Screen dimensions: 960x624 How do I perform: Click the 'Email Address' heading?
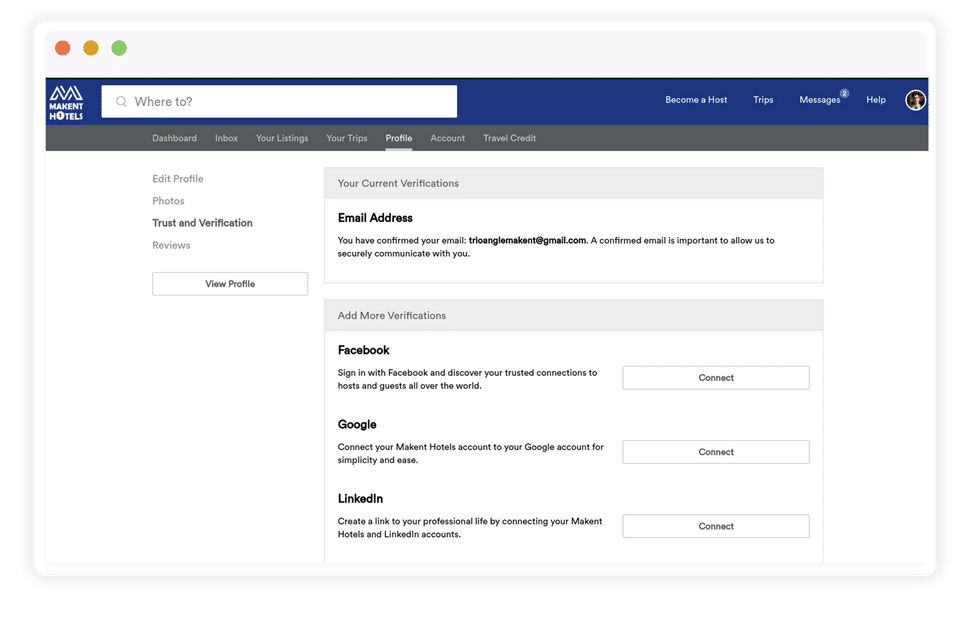pos(375,218)
